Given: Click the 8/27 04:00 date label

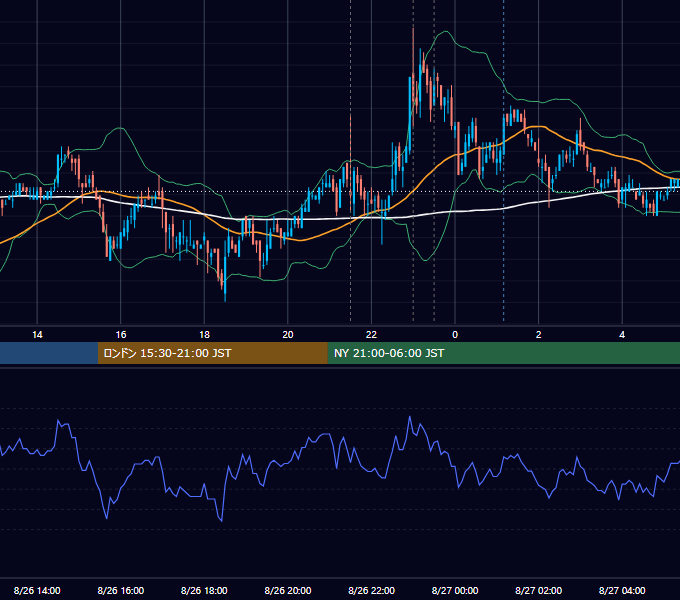Looking at the screenshot, I should pyautogui.click(x=622, y=590).
